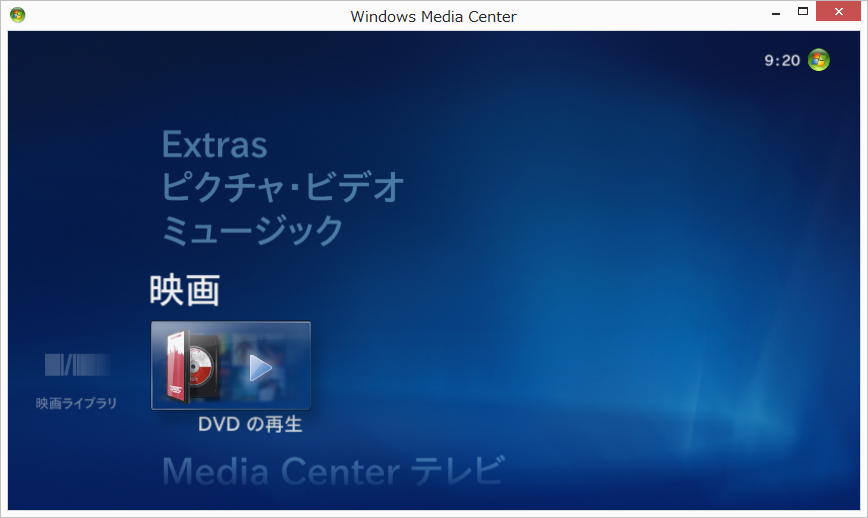
Task: Select the ピクチャ・ビデオ category
Action: [x=282, y=187]
